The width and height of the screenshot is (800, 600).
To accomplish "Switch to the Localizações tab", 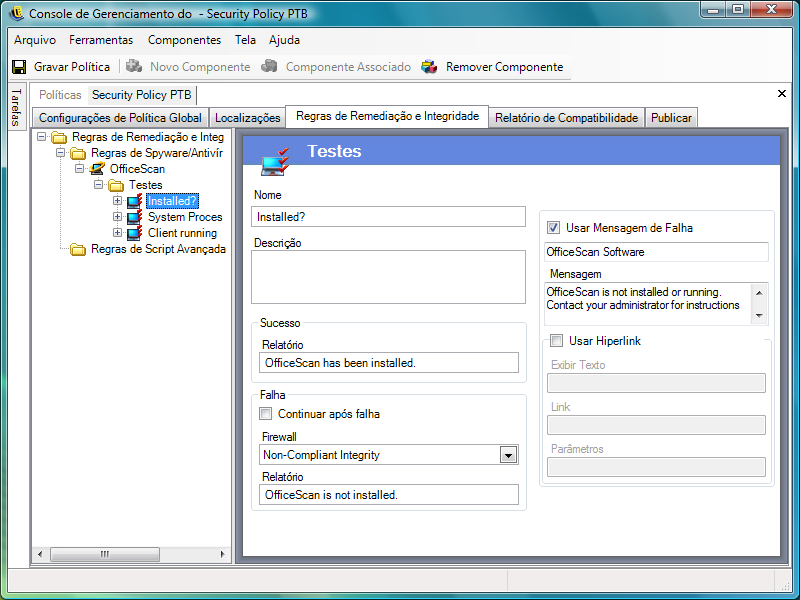I will pos(247,118).
